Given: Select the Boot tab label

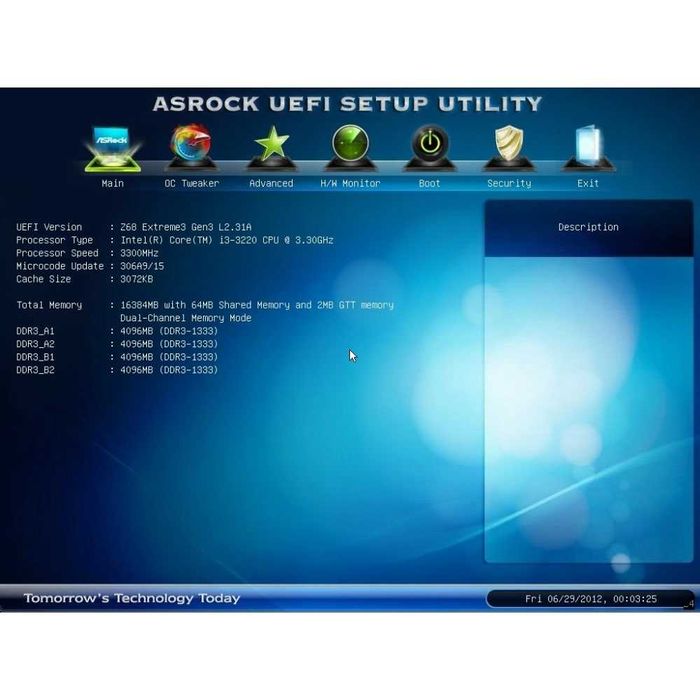Looking at the screenshot, I should 430,183.
